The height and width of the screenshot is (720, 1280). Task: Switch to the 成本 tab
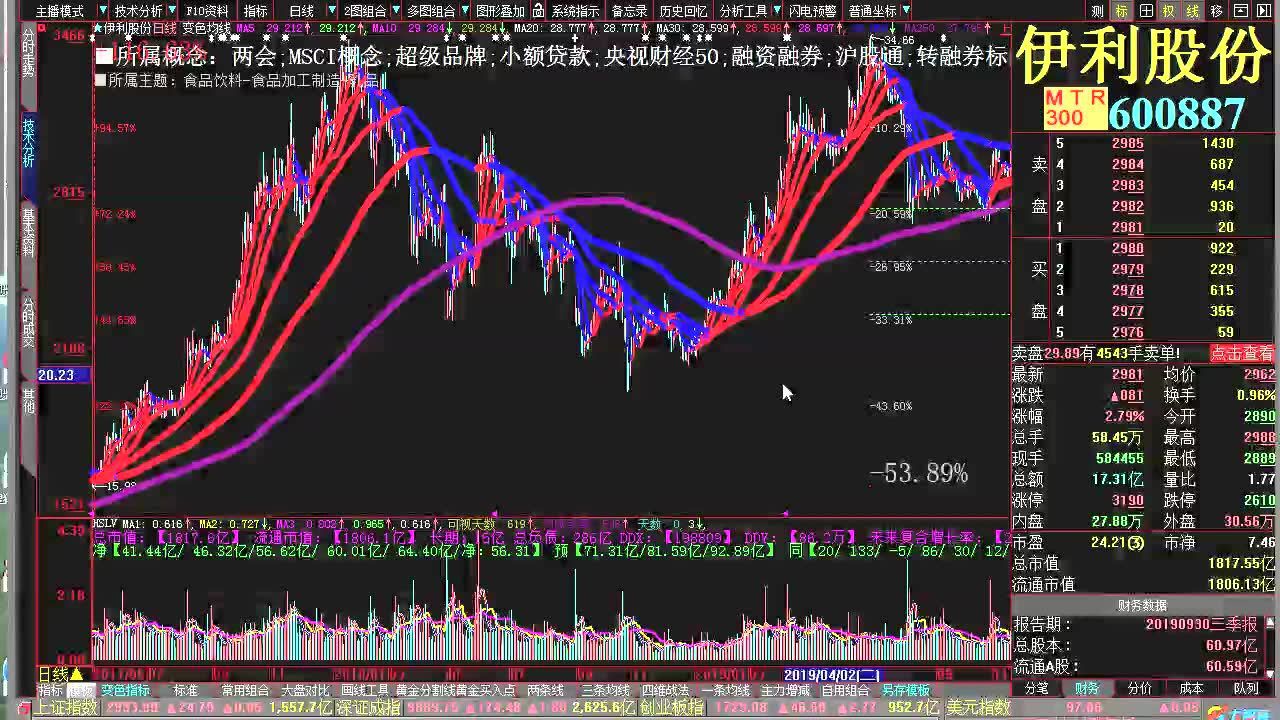click(x=1191, y=688)
